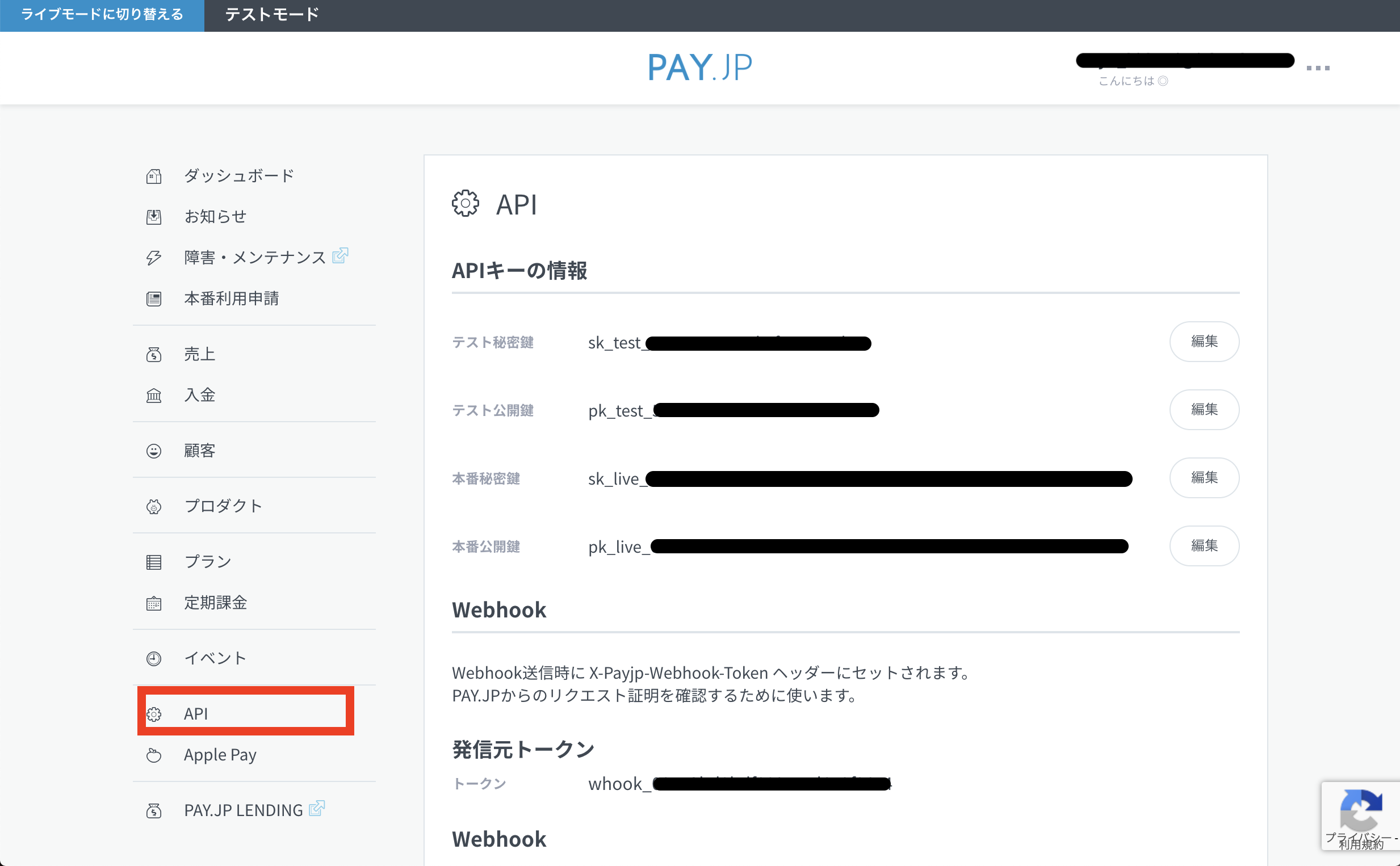Click the トークン label

pos(480,784)
